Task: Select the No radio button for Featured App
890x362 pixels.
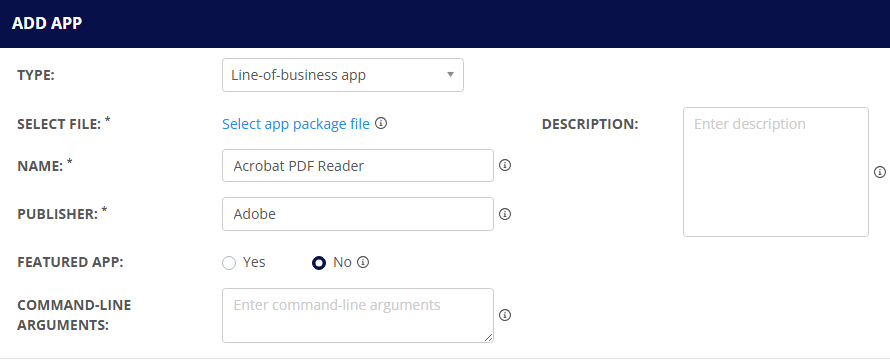Action: [319, 263]
